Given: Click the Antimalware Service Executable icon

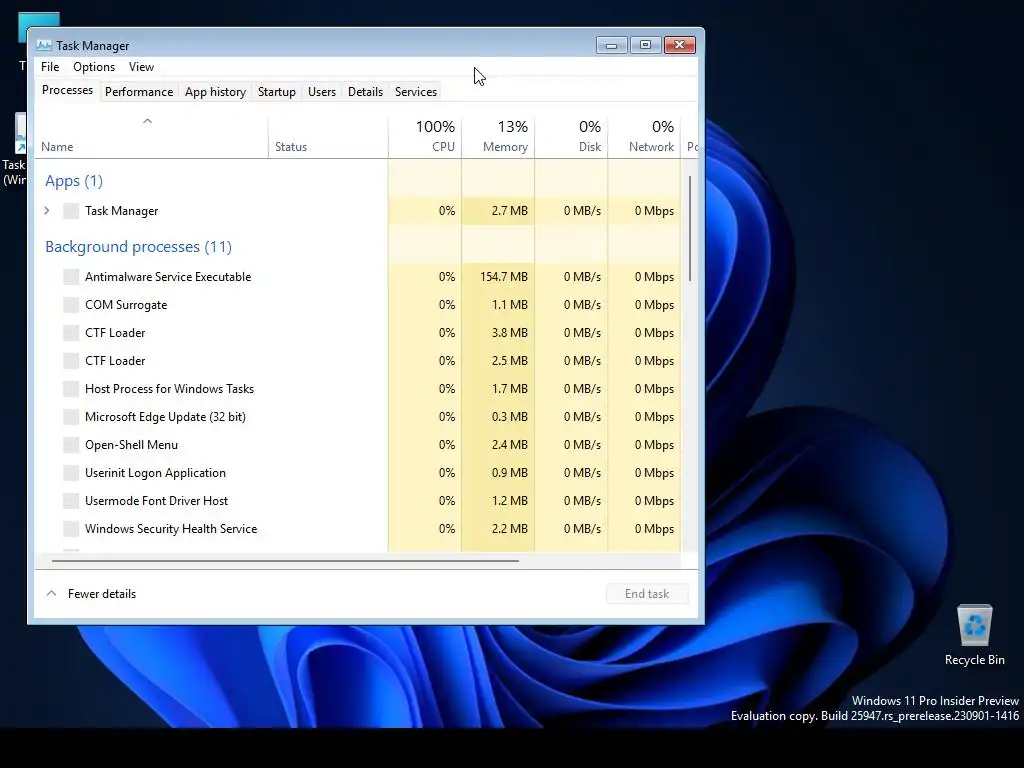Looking at the screenshot, I should click(71, 277).
